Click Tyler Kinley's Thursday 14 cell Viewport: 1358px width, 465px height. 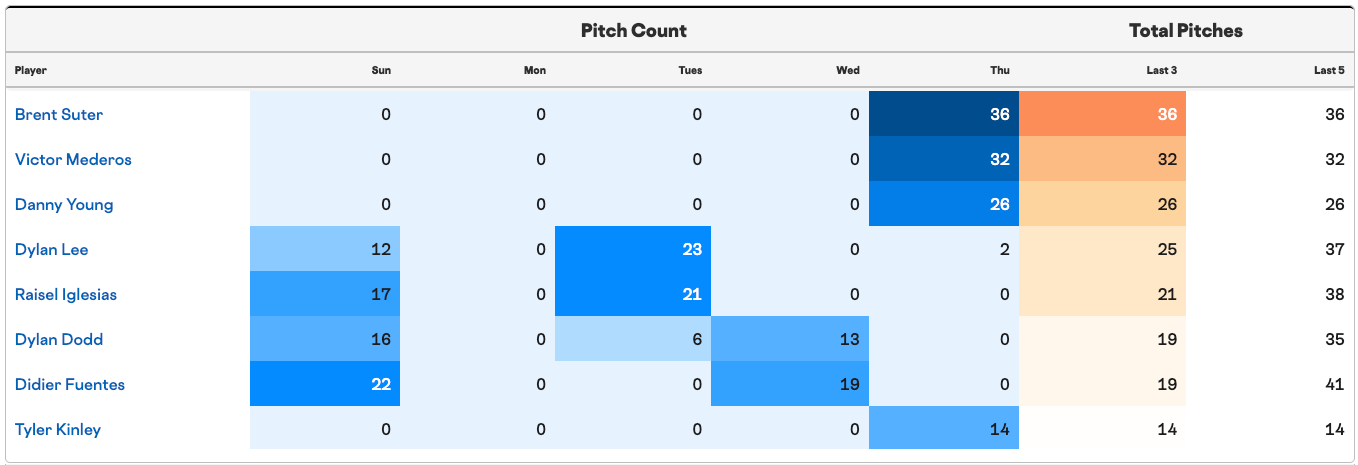[x=944, y=429]
